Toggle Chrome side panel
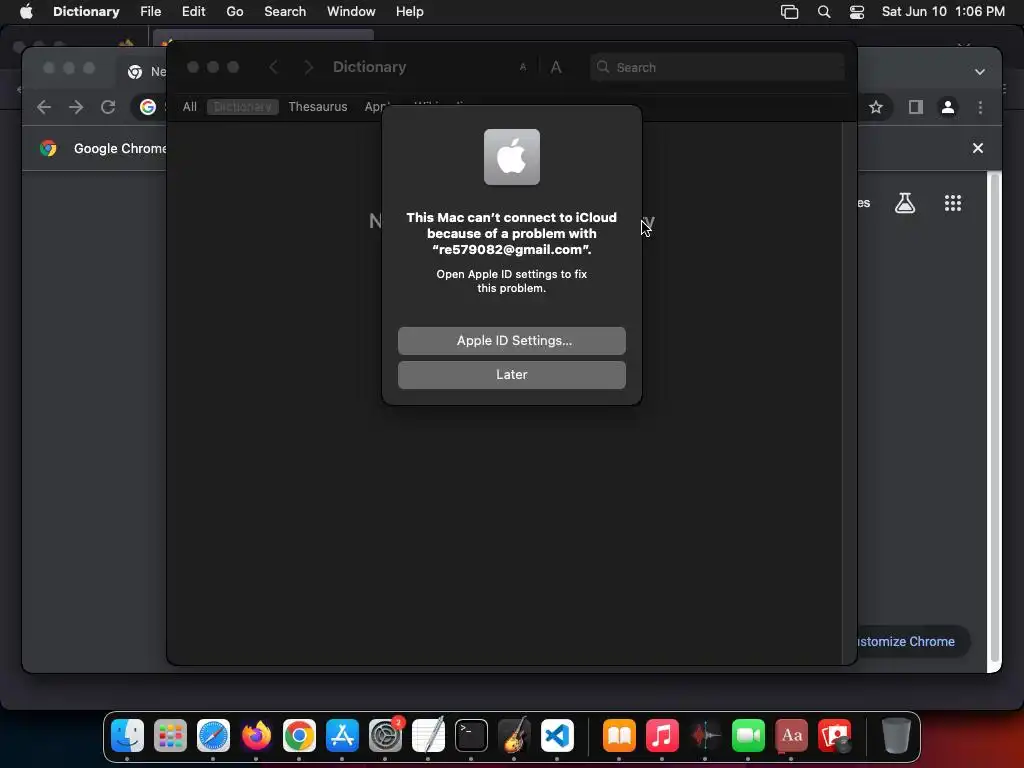This screenshot has height=768, width=1024. click(916, 107)
